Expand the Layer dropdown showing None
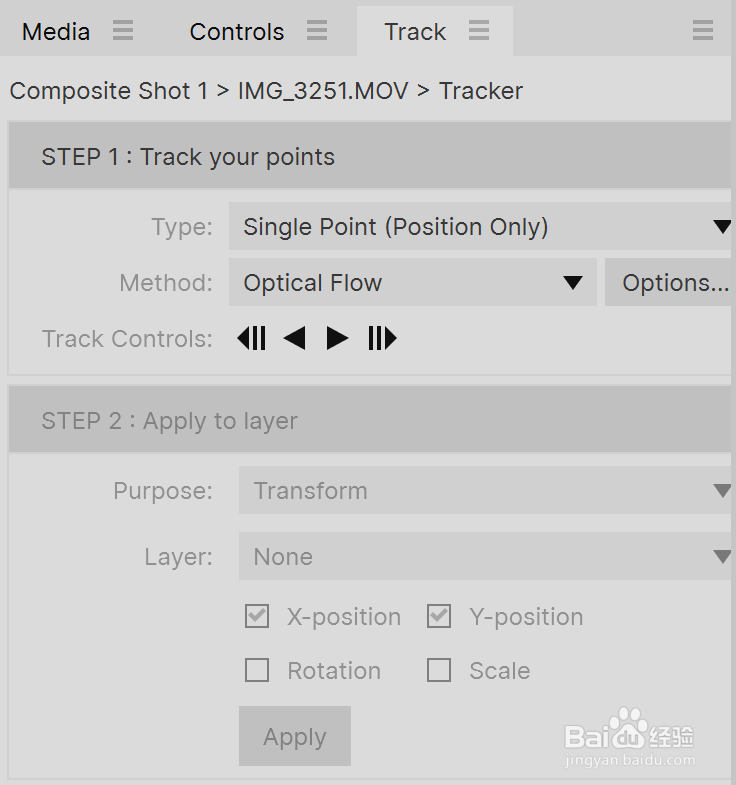The width and height of the screenshot is (736, 785). click(x=487, y=556)
